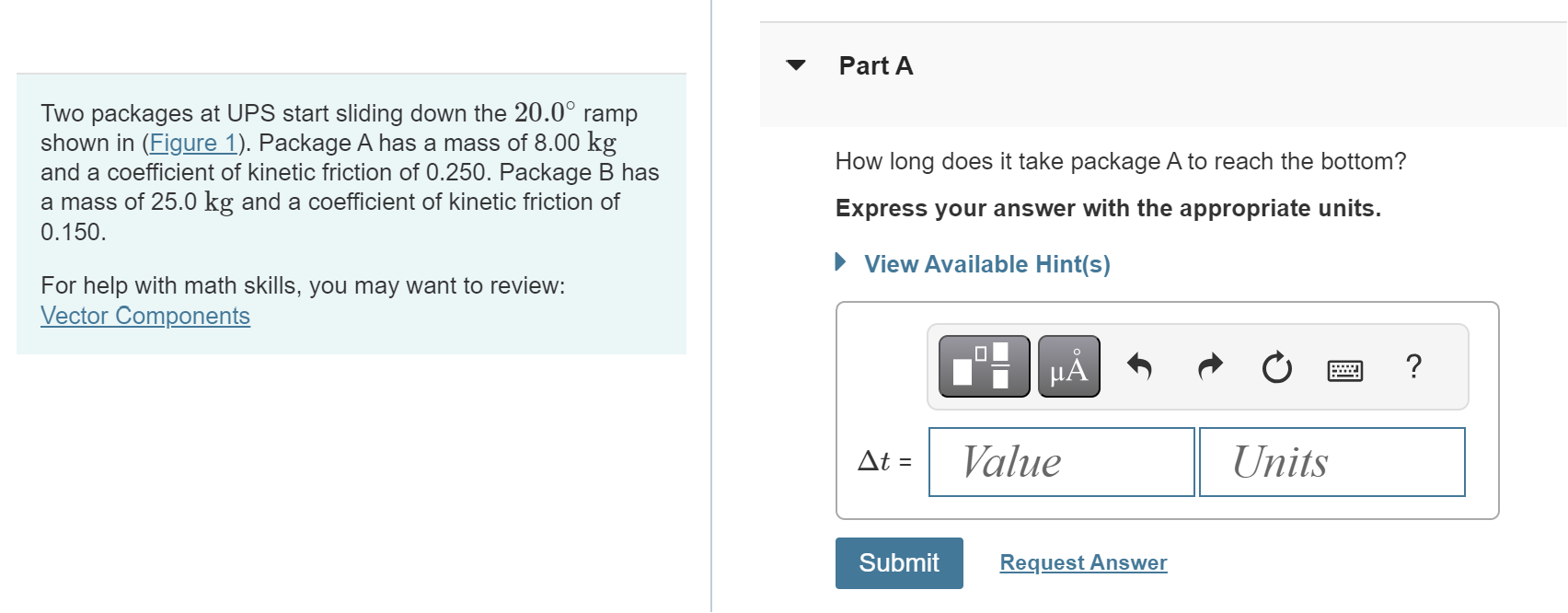Click the redo arrow in the answer toolbar
Screen dimensions: 1568x613
pos(1208,364)
